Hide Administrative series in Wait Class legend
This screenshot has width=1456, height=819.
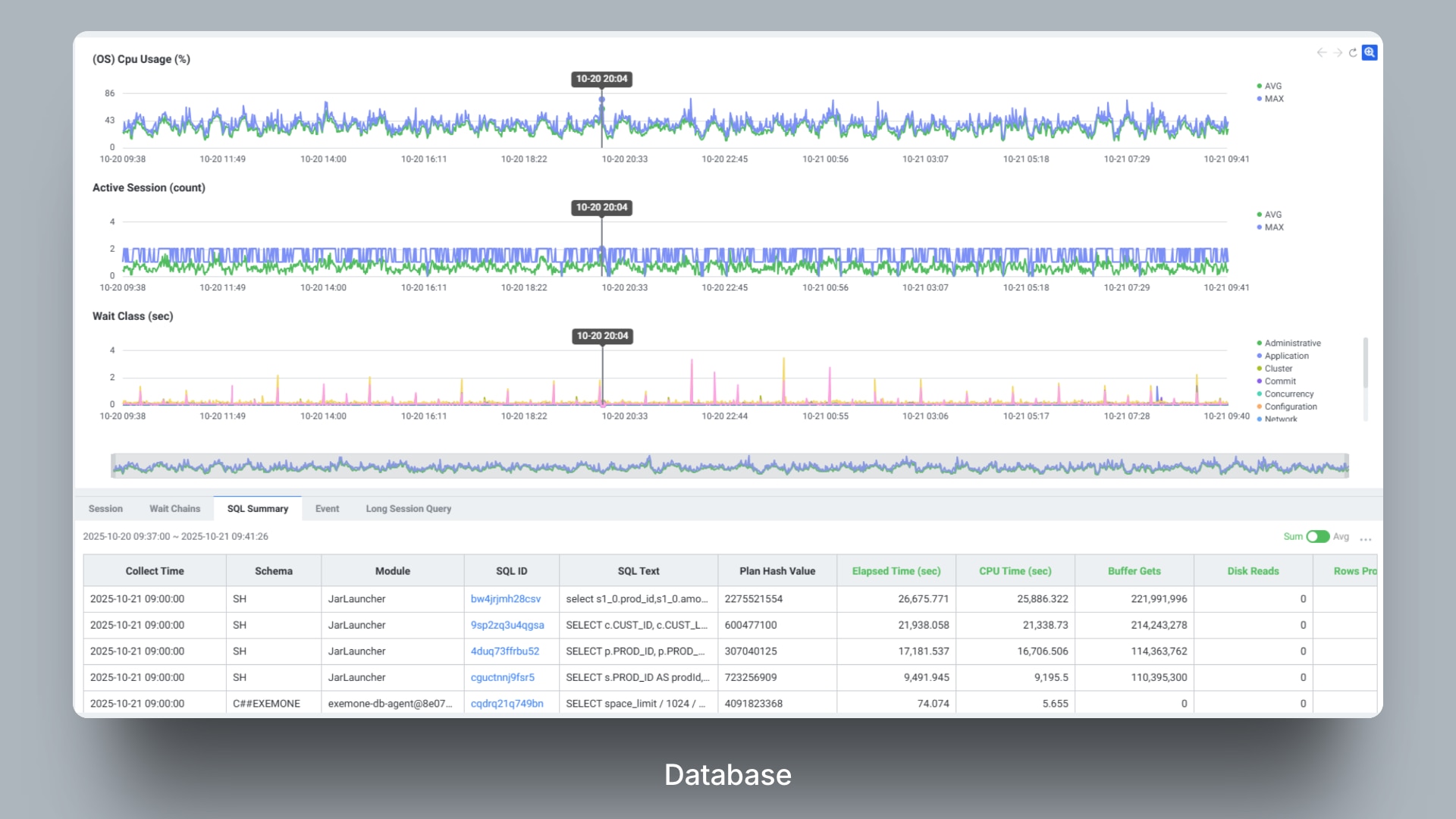[x=1292, y=344]
